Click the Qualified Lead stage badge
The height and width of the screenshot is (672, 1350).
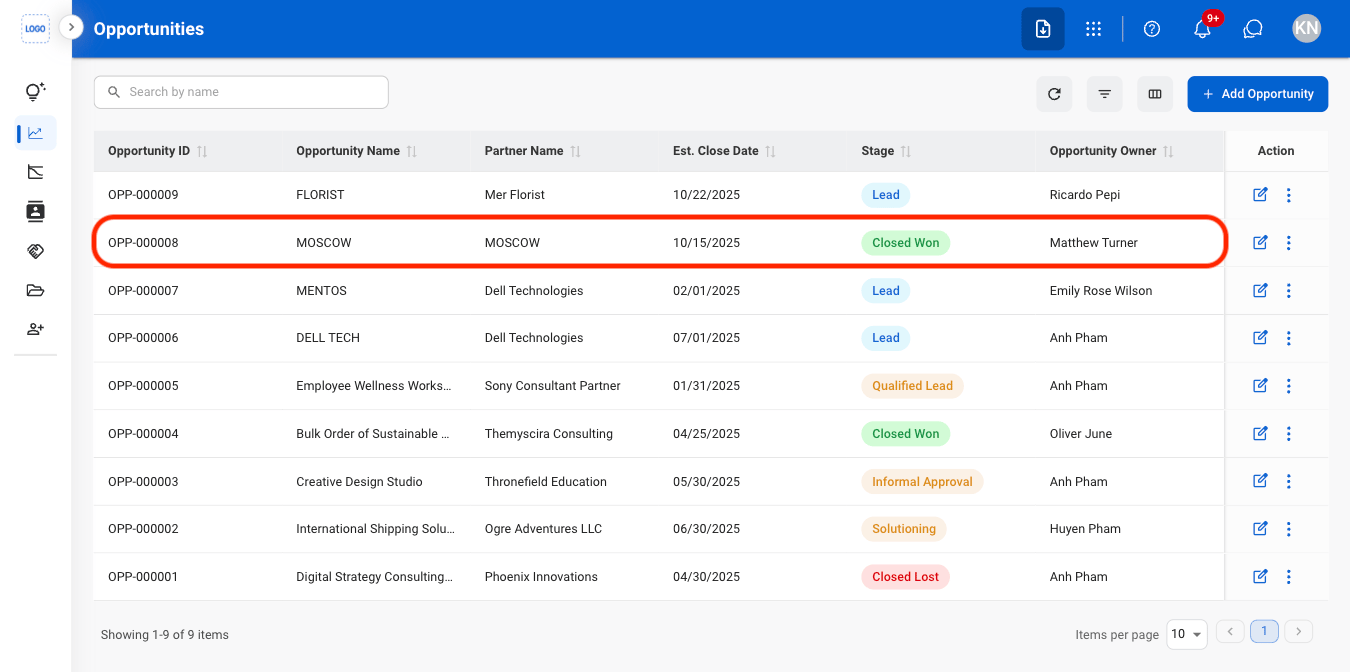click(x=912, y=386)
